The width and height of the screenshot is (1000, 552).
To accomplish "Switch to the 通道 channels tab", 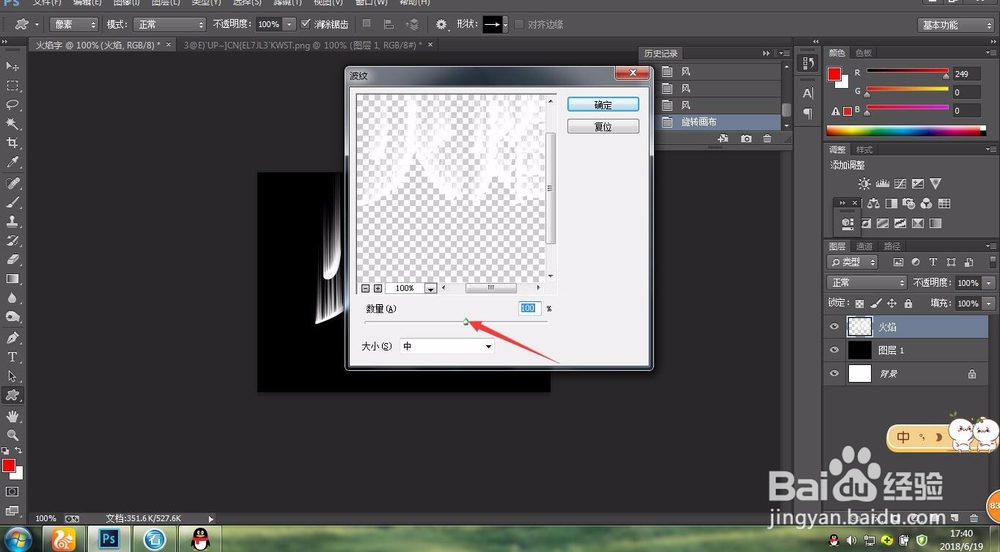I will [864, 246].
